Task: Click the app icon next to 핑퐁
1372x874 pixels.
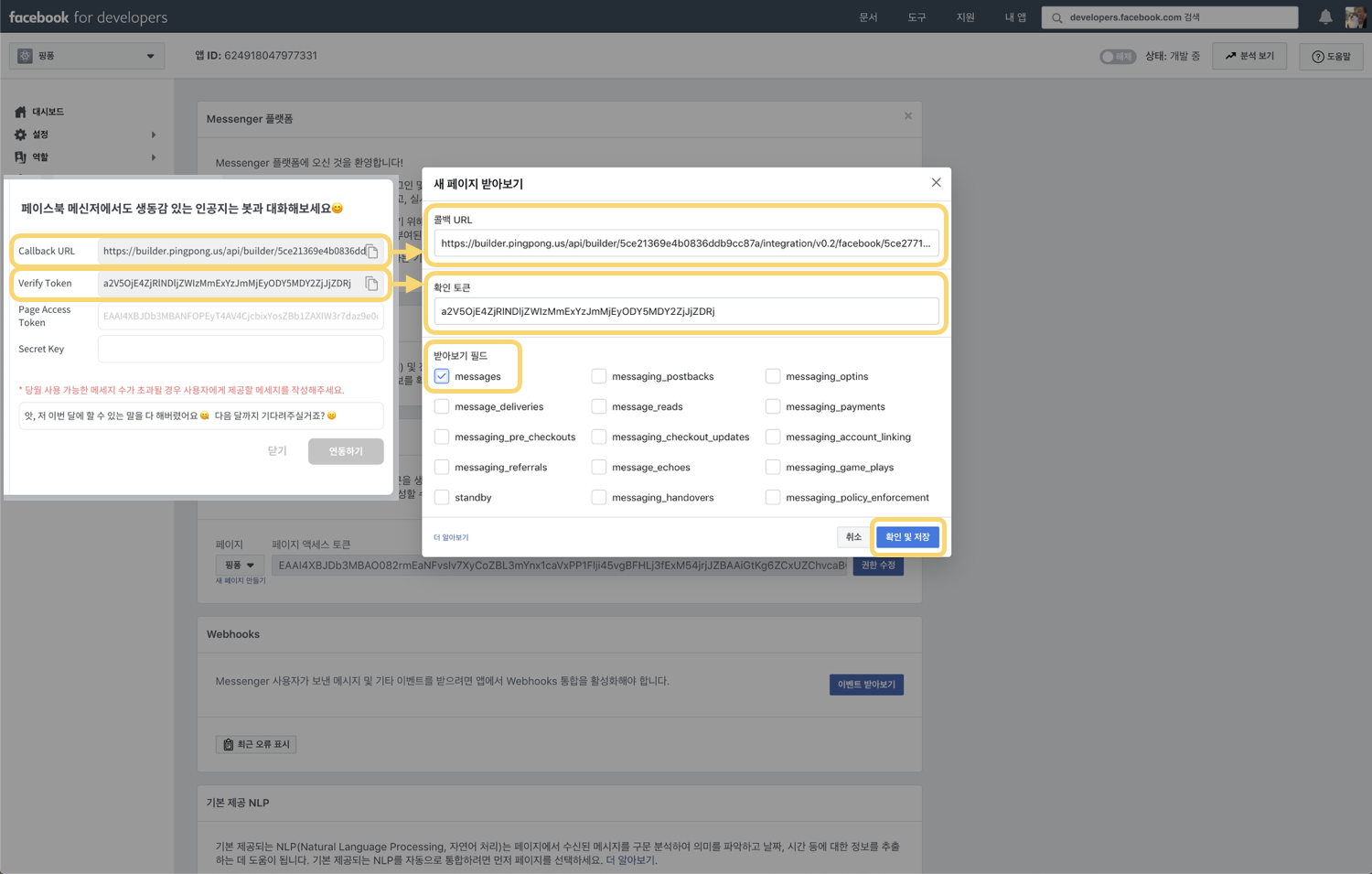Action: tap(25, 56)
